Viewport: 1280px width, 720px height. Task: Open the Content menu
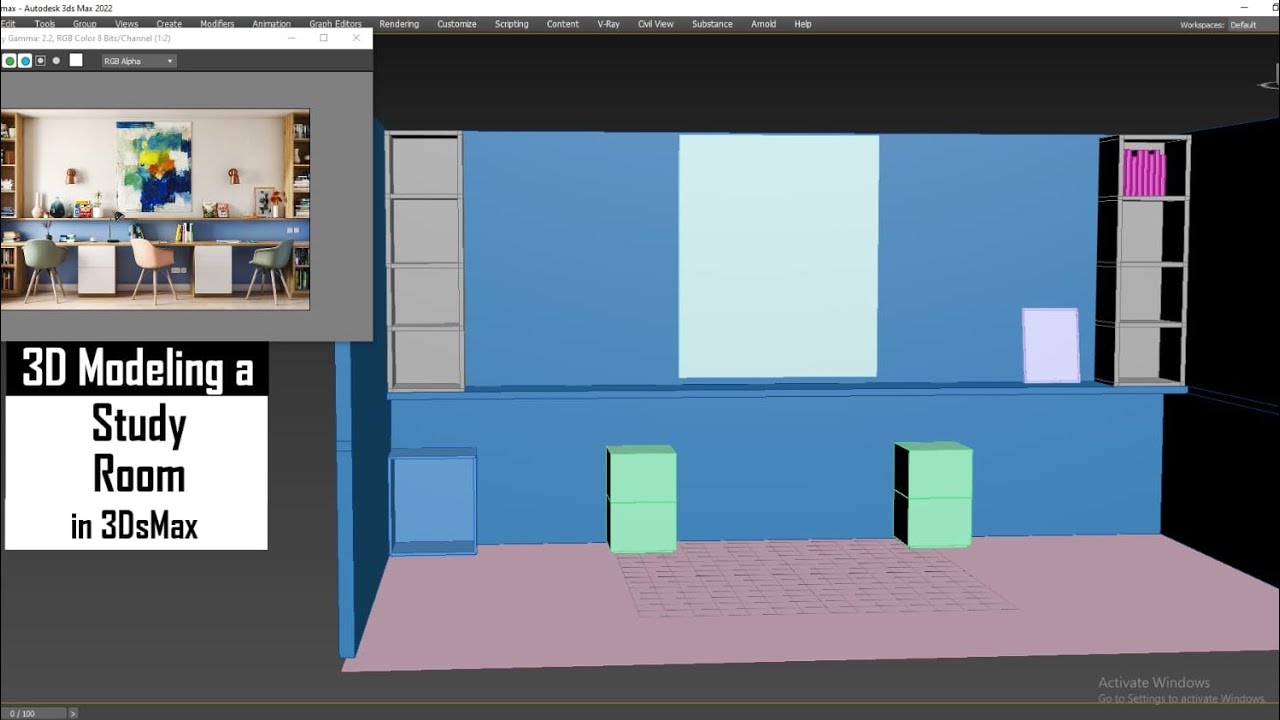(563, 24)
